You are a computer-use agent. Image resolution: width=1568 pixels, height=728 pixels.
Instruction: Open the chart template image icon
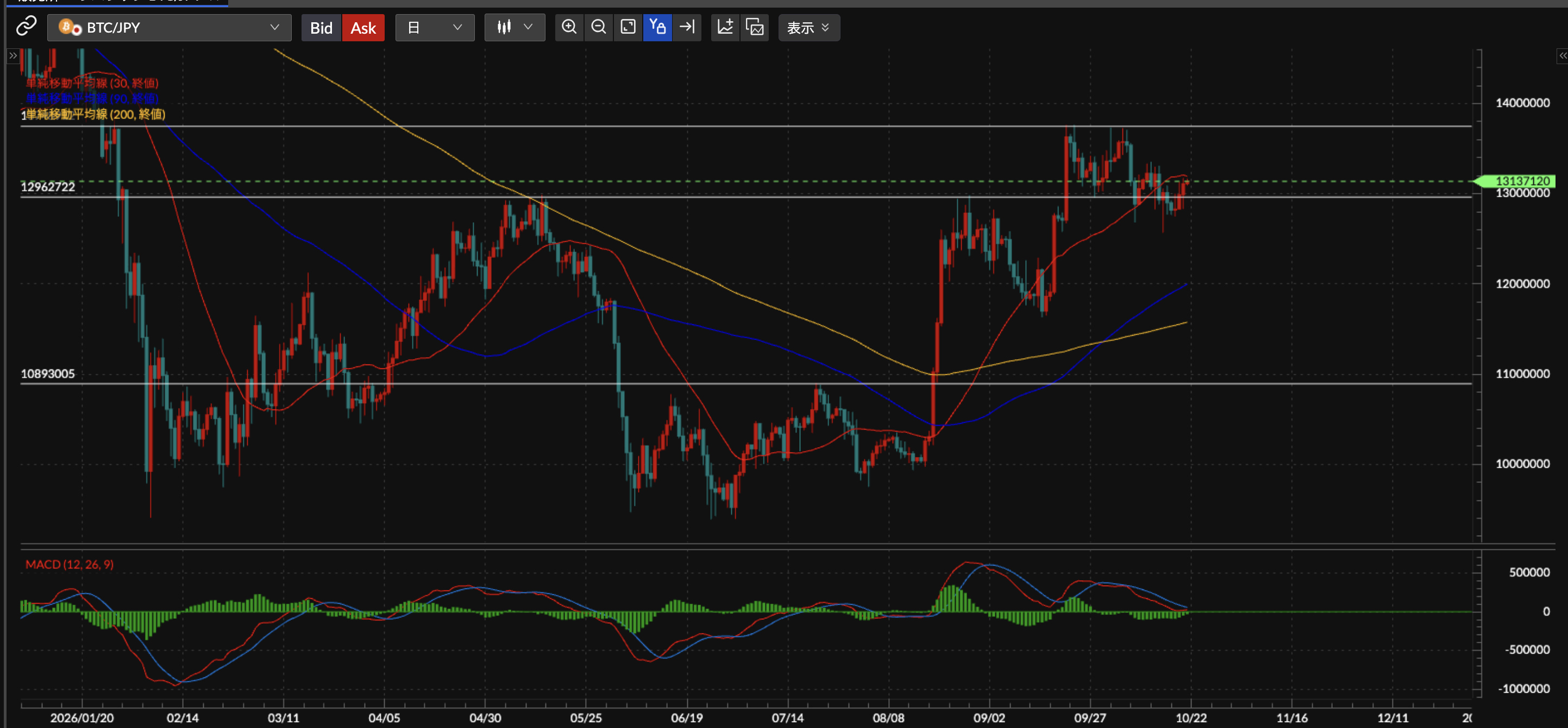click(755, 27)
